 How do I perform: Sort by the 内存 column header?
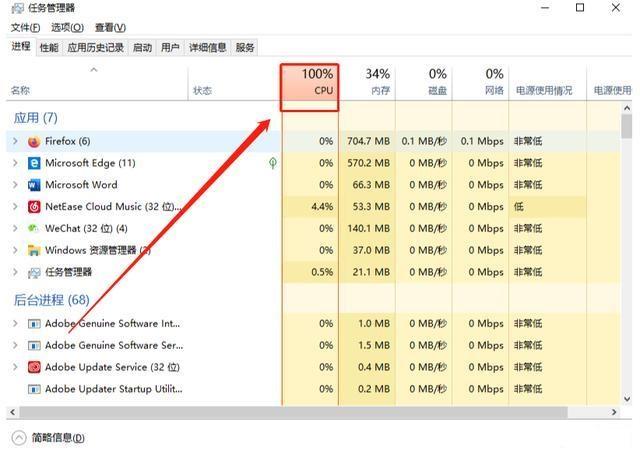[x=367, y=82]
